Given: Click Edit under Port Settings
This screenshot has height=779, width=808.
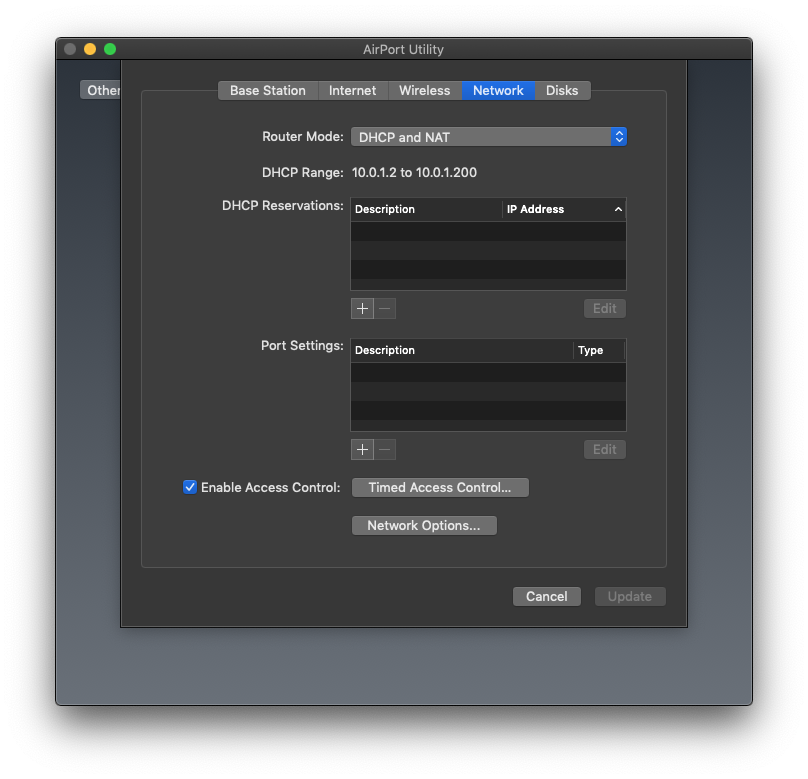Looking at the screenshot, I should (x=604, y=449).
